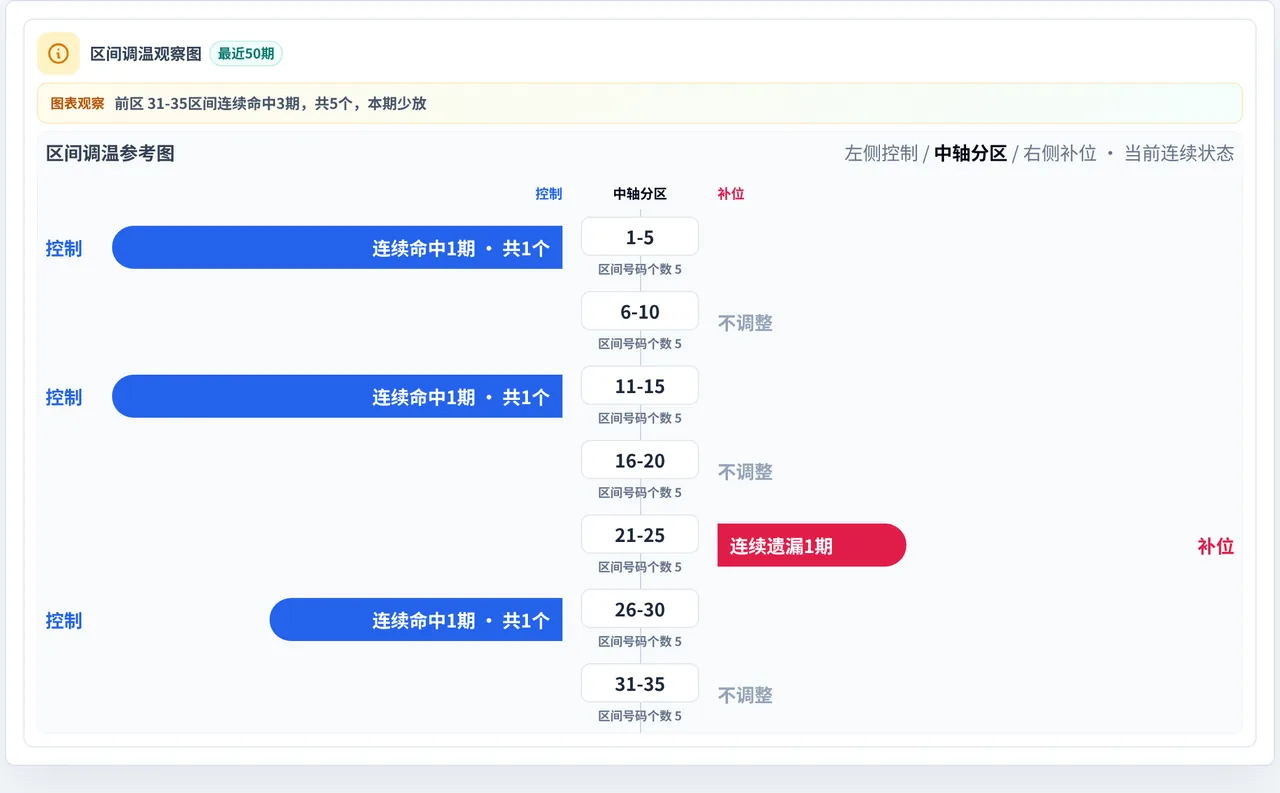Click the 控制 label in the 1-5 row
This screenshot has height=793, width=1280.
64,248
